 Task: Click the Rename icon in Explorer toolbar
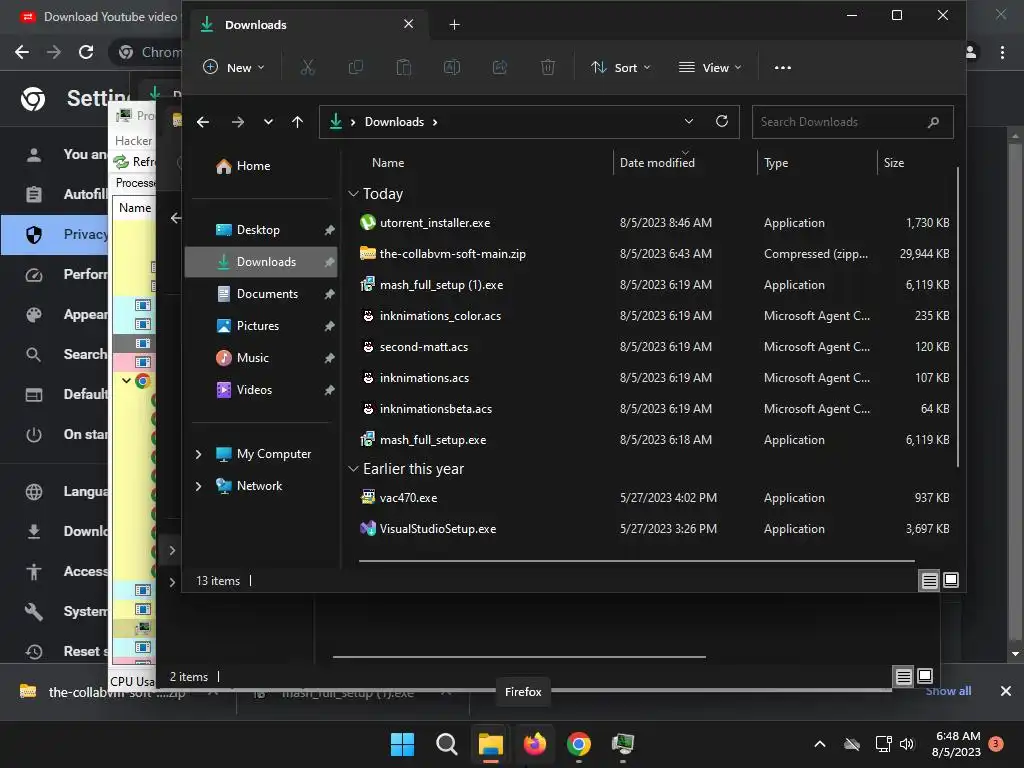point(452,67)
